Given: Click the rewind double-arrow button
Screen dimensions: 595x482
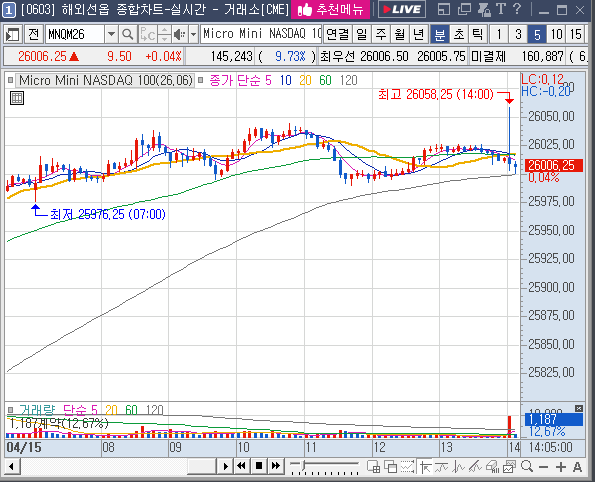Looking at the screenshot, I should pos(242,466).
